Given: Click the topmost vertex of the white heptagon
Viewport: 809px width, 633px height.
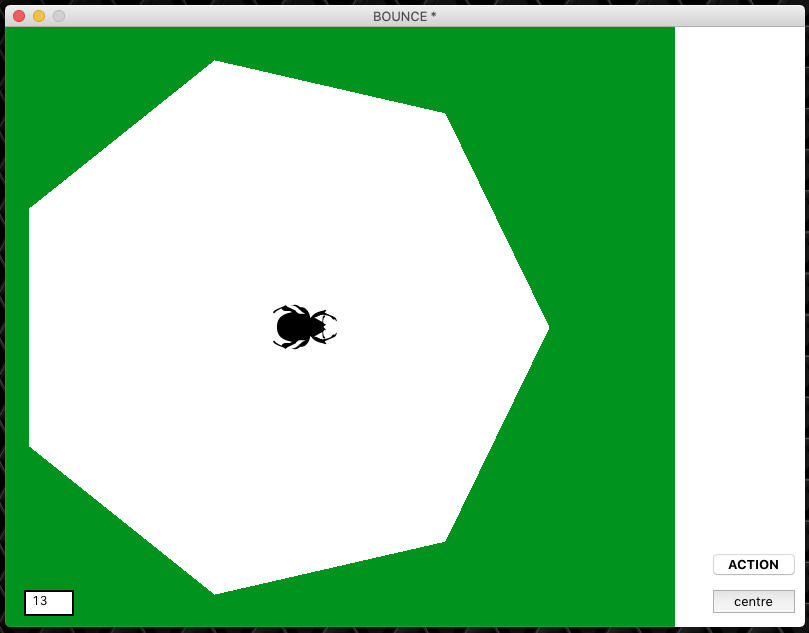Looking at the screenshot, I should pos(215,64).
